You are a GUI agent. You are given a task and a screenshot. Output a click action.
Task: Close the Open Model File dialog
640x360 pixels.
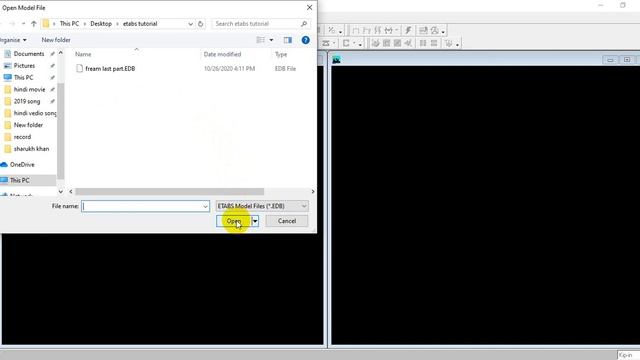coord(309,7)
